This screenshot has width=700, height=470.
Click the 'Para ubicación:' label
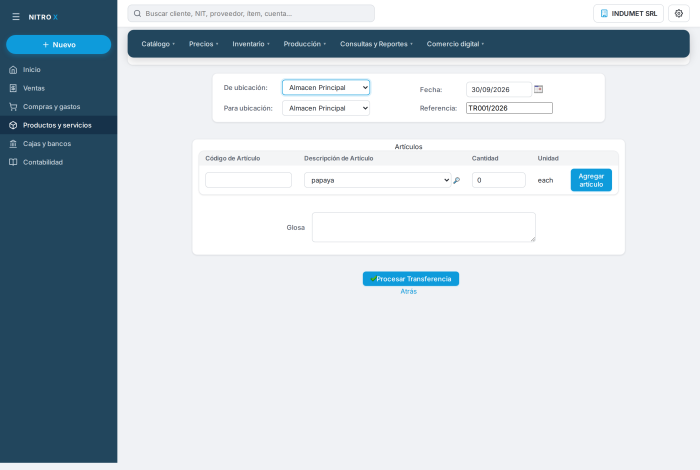click(248, 108)
